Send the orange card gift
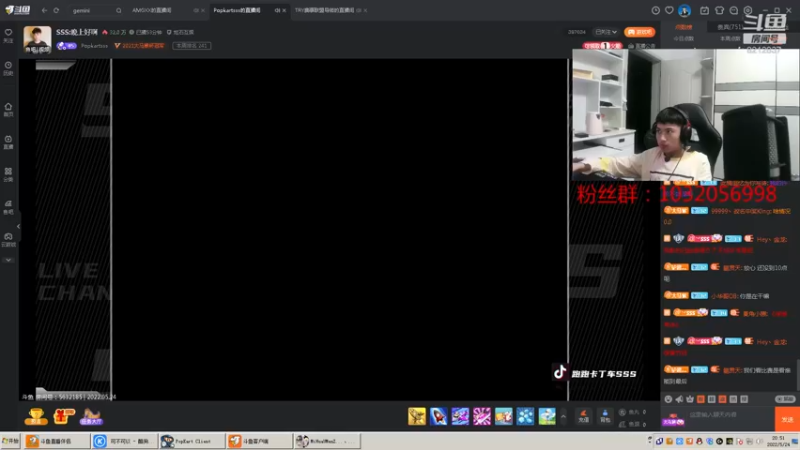This screenshot has width=800, height=450. (504, 416)
